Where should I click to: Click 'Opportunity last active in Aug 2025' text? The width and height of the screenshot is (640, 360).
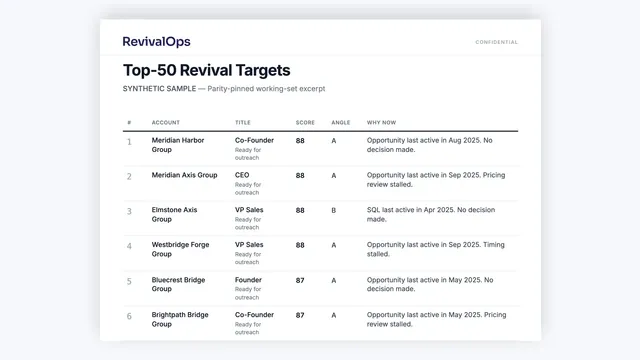pyautogui.click(x=424, y=140)
